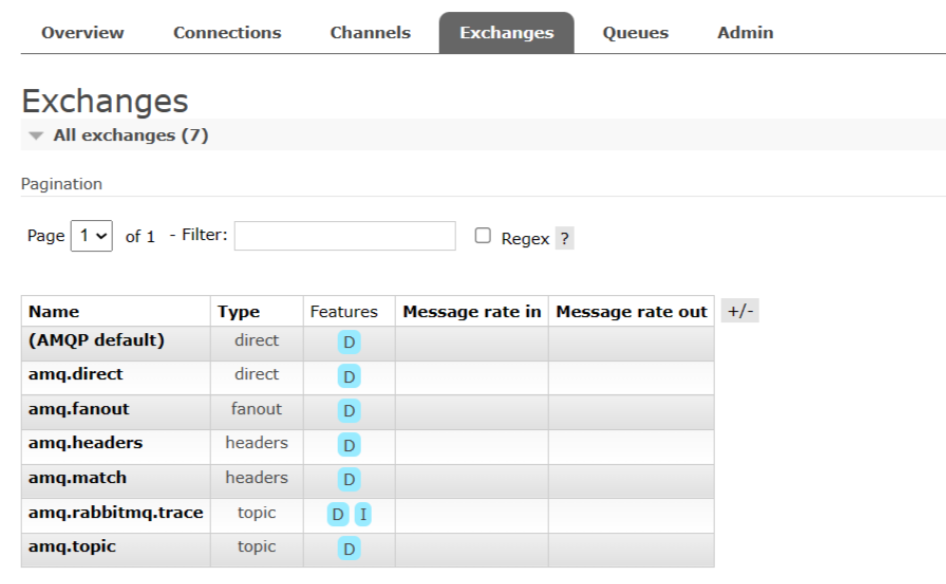Switch to the Queues tab
The width and height of the screenshot is (946, 584).
tap(635, 33)
